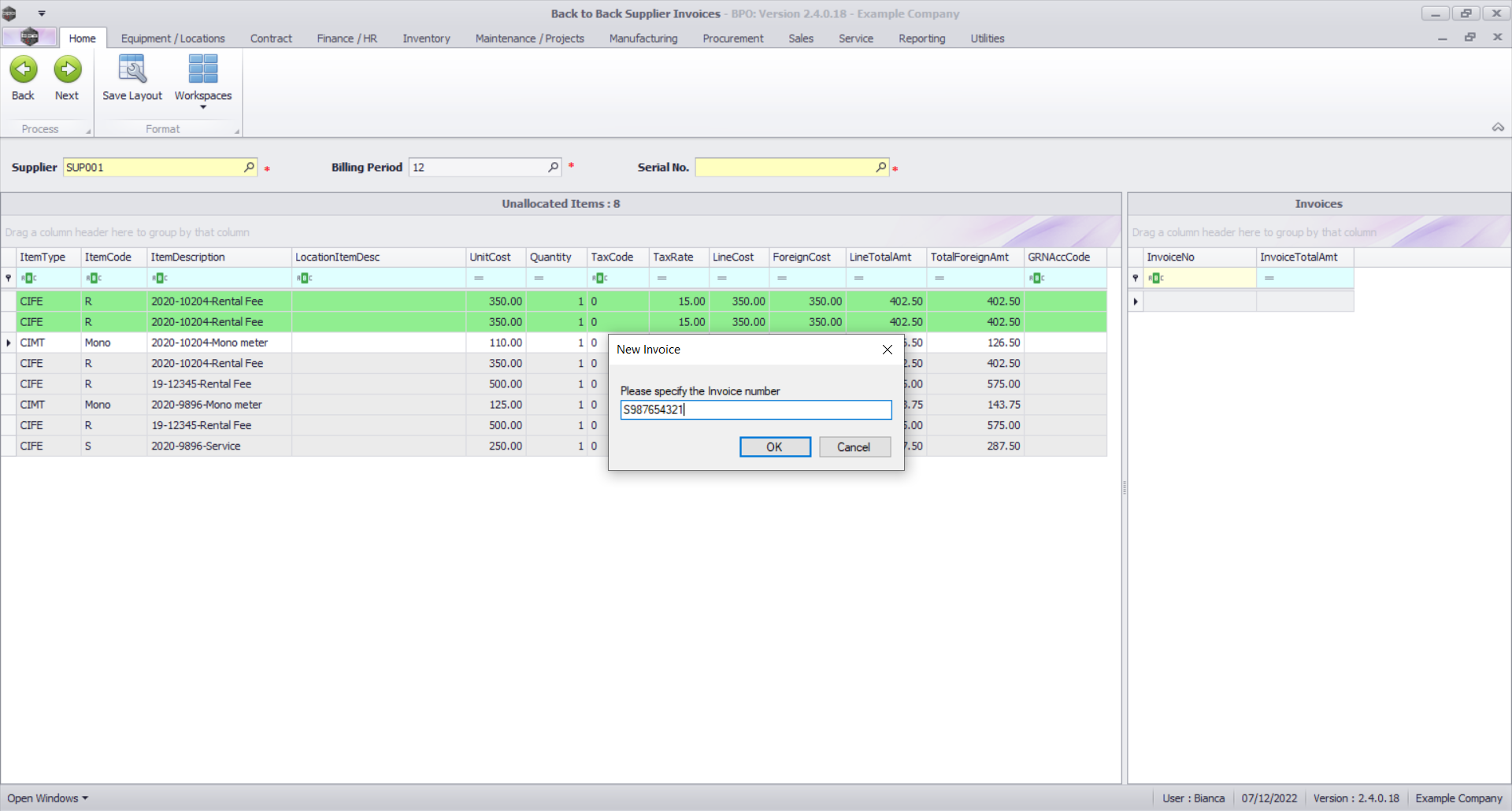Open the Procurement tab

tap(733, 39)
